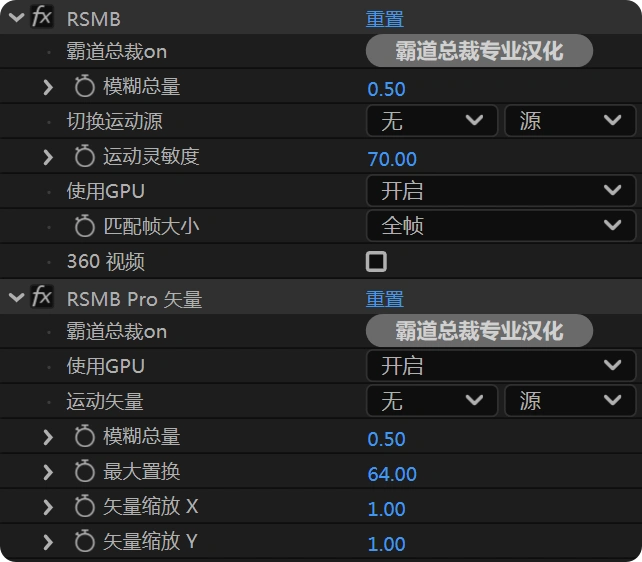Collapse the RSMB effect group

(x=16, y=18)
